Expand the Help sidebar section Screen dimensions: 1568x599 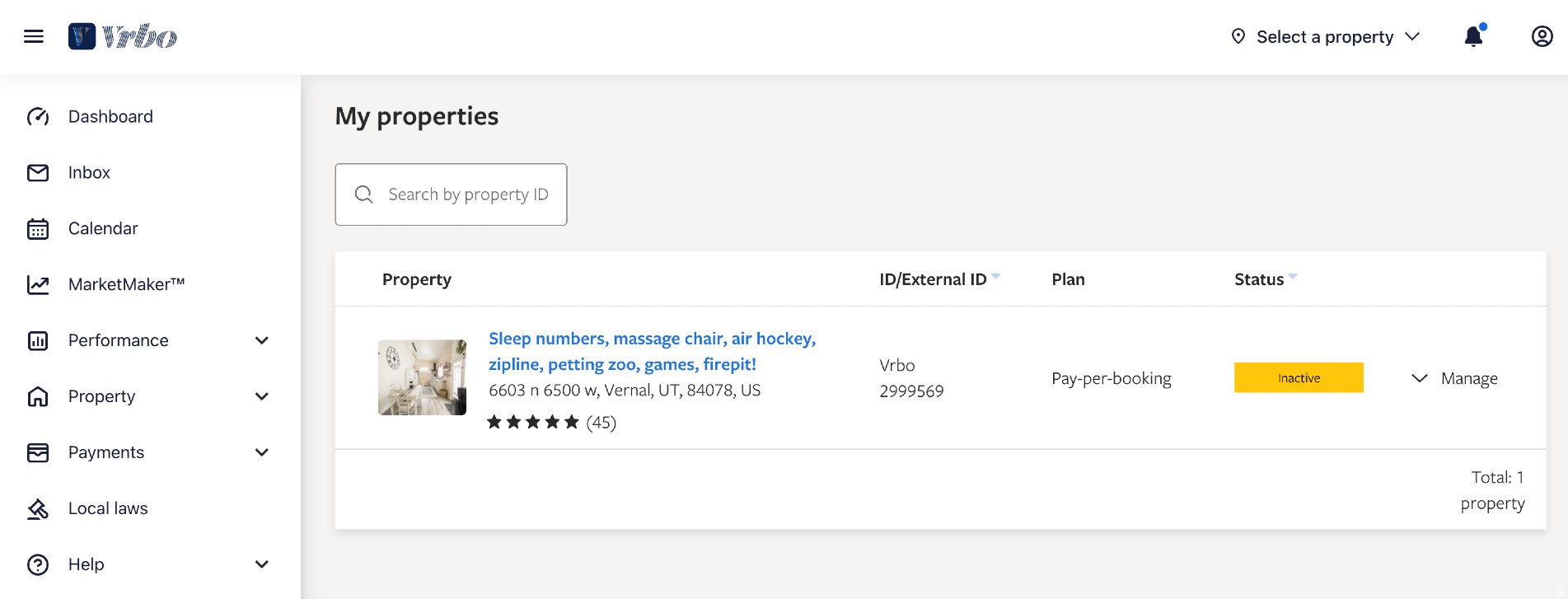262,564
